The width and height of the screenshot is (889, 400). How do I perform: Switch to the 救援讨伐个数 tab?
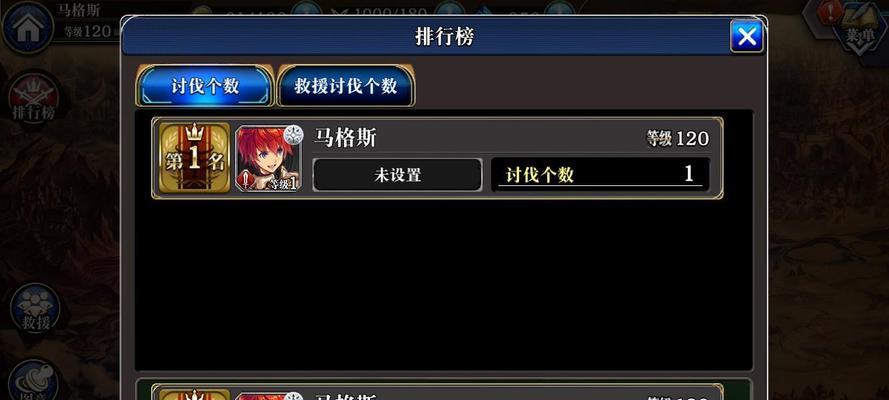[x=345, y=86]
